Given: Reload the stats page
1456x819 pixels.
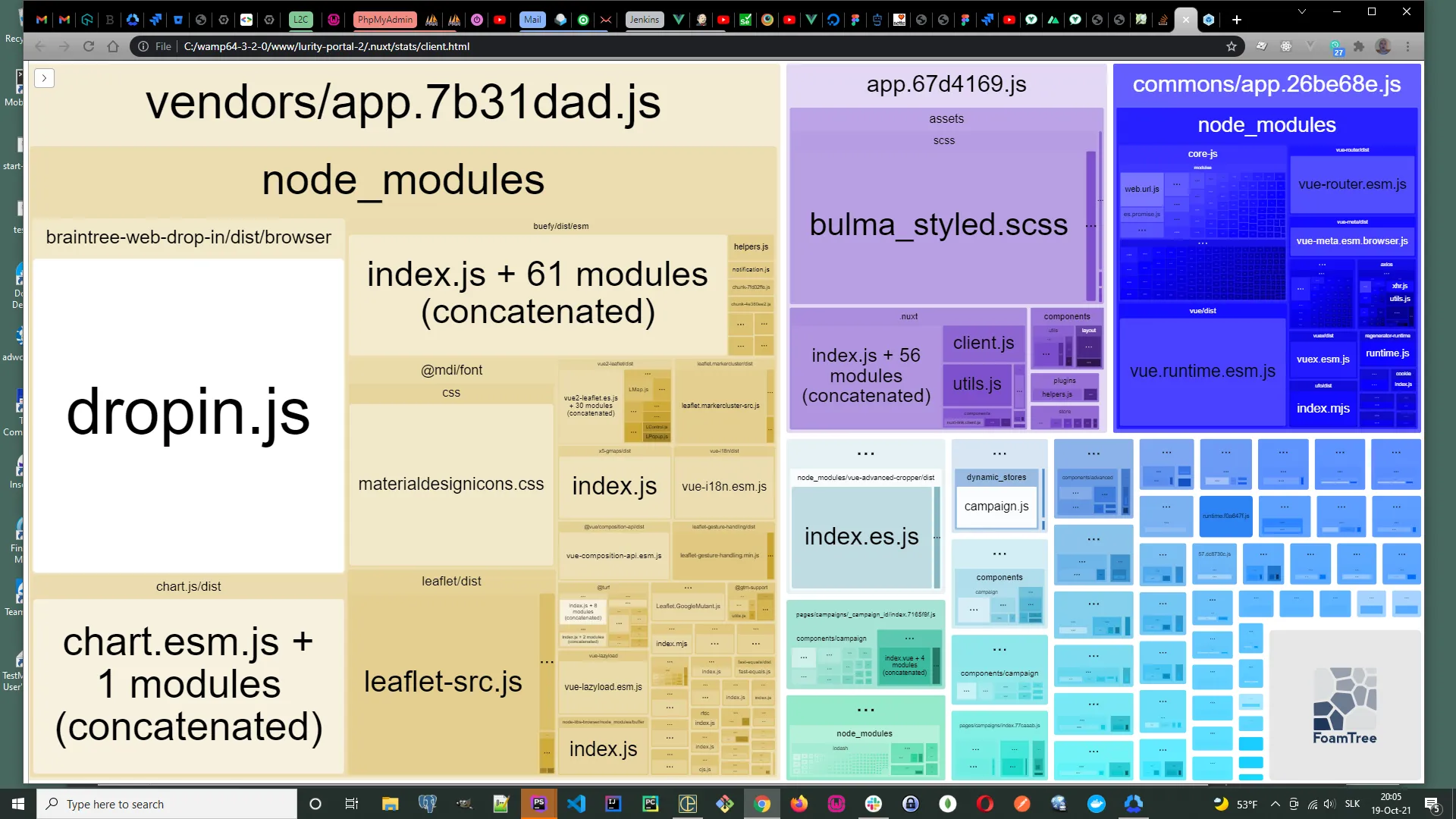Looking at the screenshot, I should [x=89, y=46].
